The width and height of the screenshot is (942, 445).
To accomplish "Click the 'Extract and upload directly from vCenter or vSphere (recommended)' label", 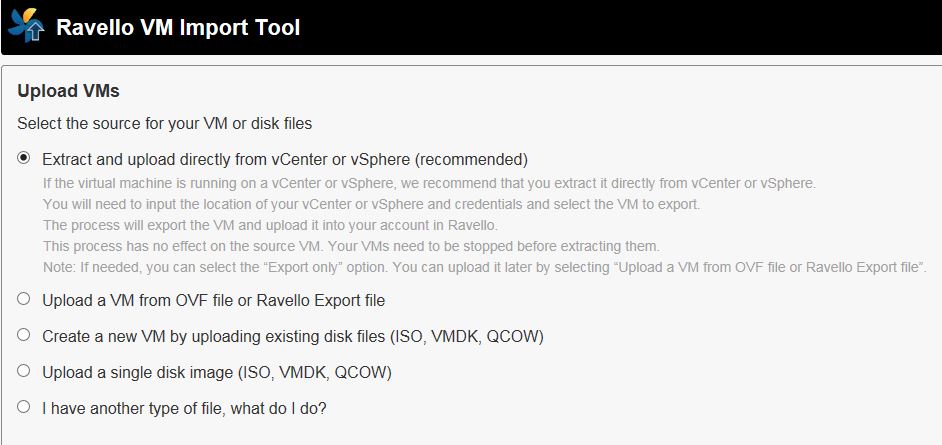I will [x=285, y=160].
